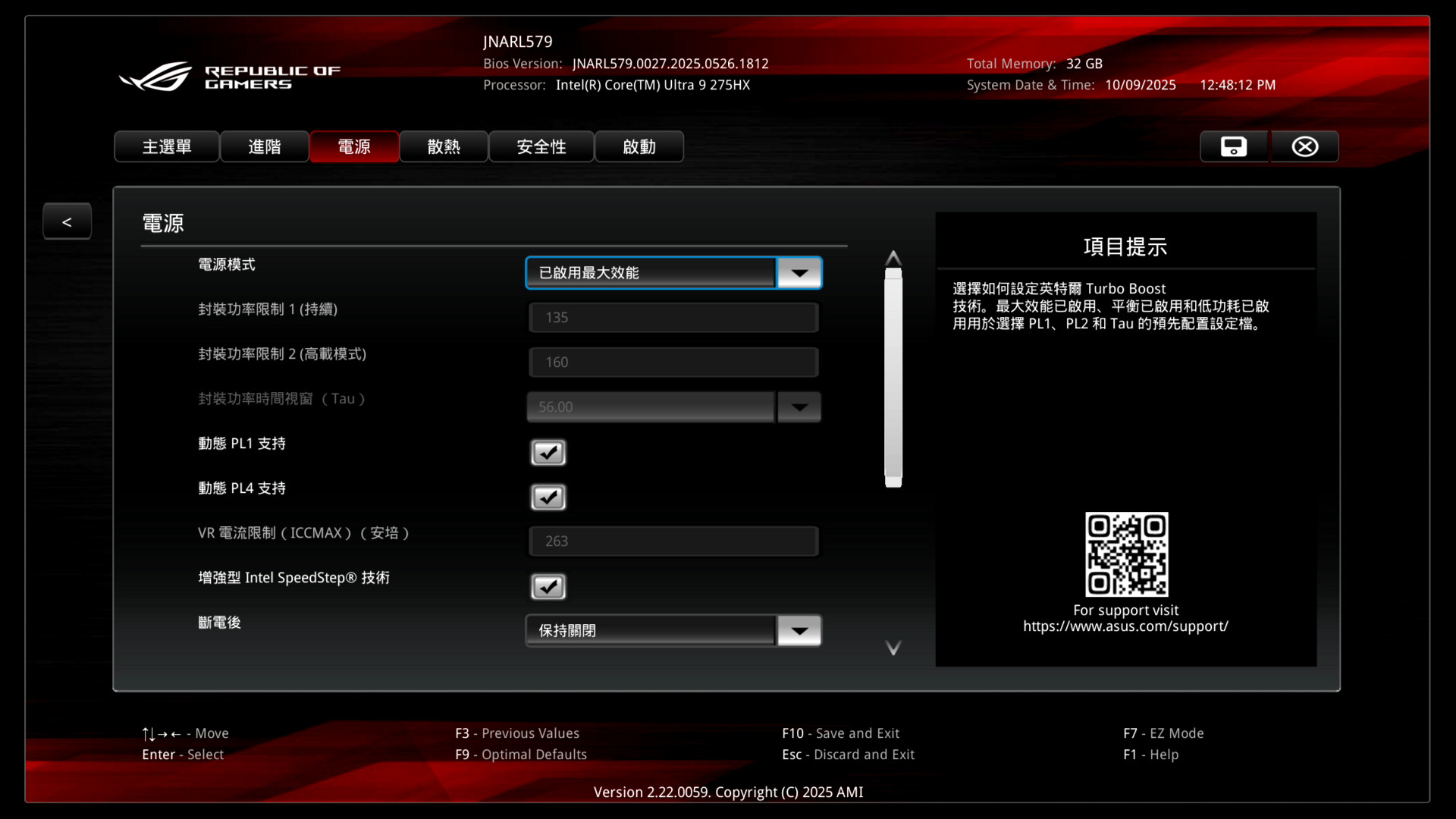This screenshot has width=1456, height=819.
Task: Click the ROG Republic of Gamers logo
Action: coord(230,77)
